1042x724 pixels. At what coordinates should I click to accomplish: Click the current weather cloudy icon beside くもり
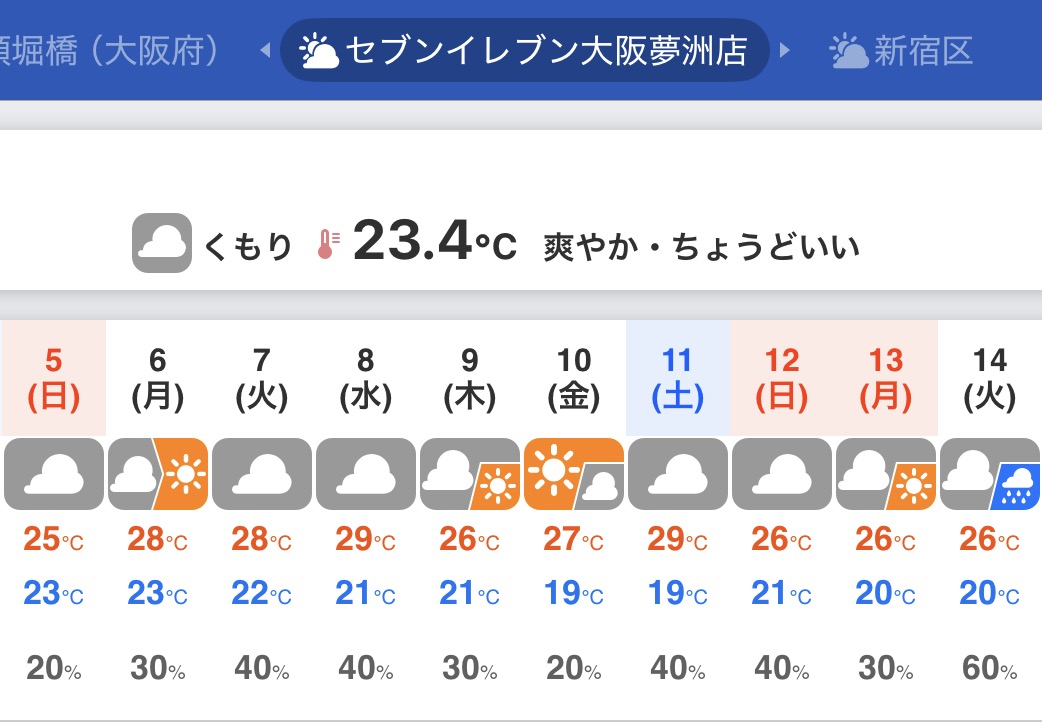tap(161, 243)
